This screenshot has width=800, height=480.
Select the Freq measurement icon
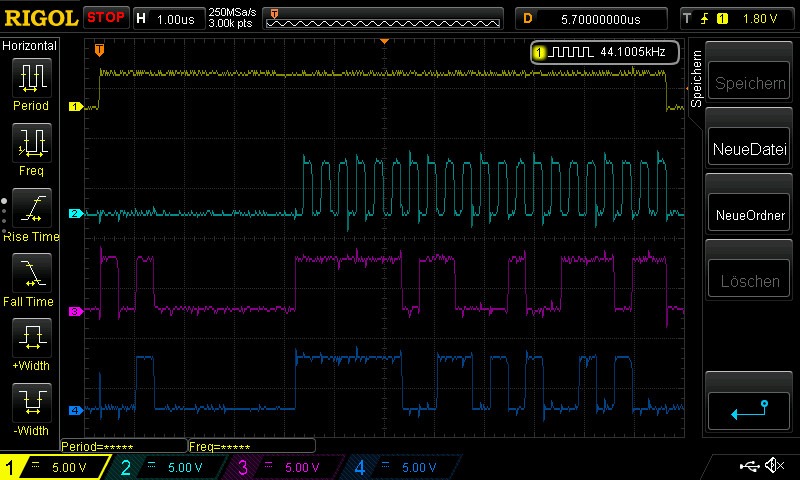(32, 142)
